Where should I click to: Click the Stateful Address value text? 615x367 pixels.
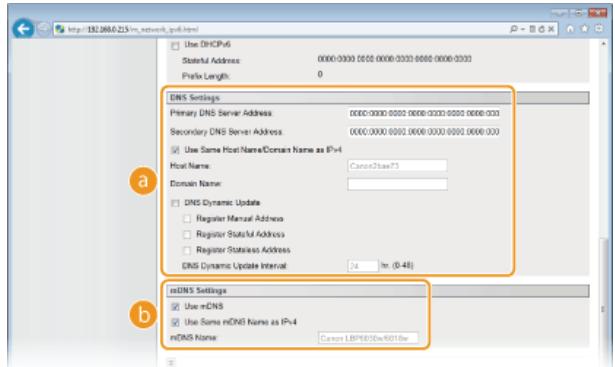pyautogui.click(x=394, y=59)
